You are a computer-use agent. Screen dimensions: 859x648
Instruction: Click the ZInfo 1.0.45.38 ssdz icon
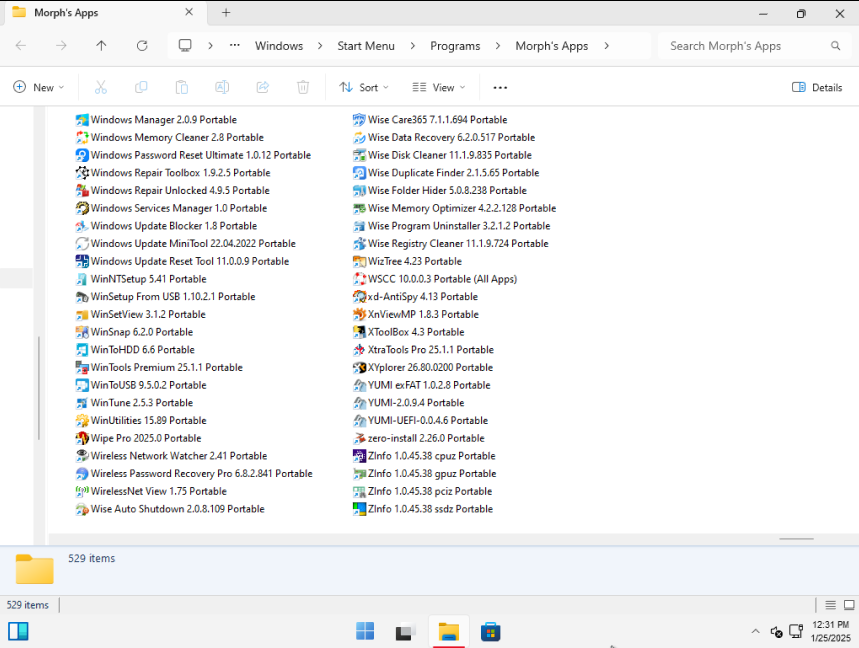[x=359, y=509]
